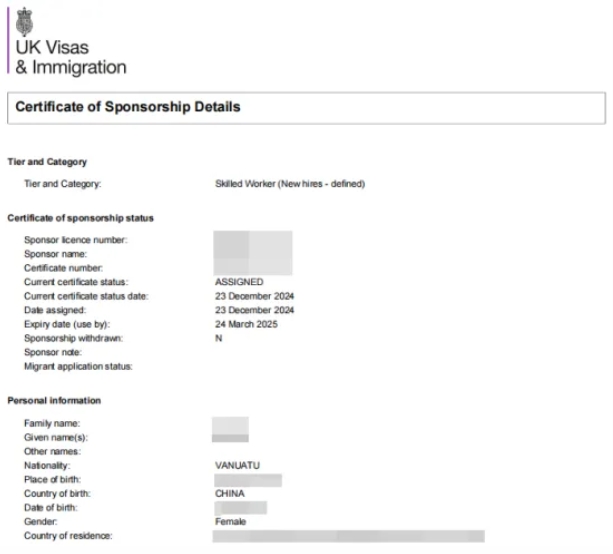Select the Certificate of sponsorship status heading
The height and width of the screenshot is (554, 613).
click(x=81, y=218)
